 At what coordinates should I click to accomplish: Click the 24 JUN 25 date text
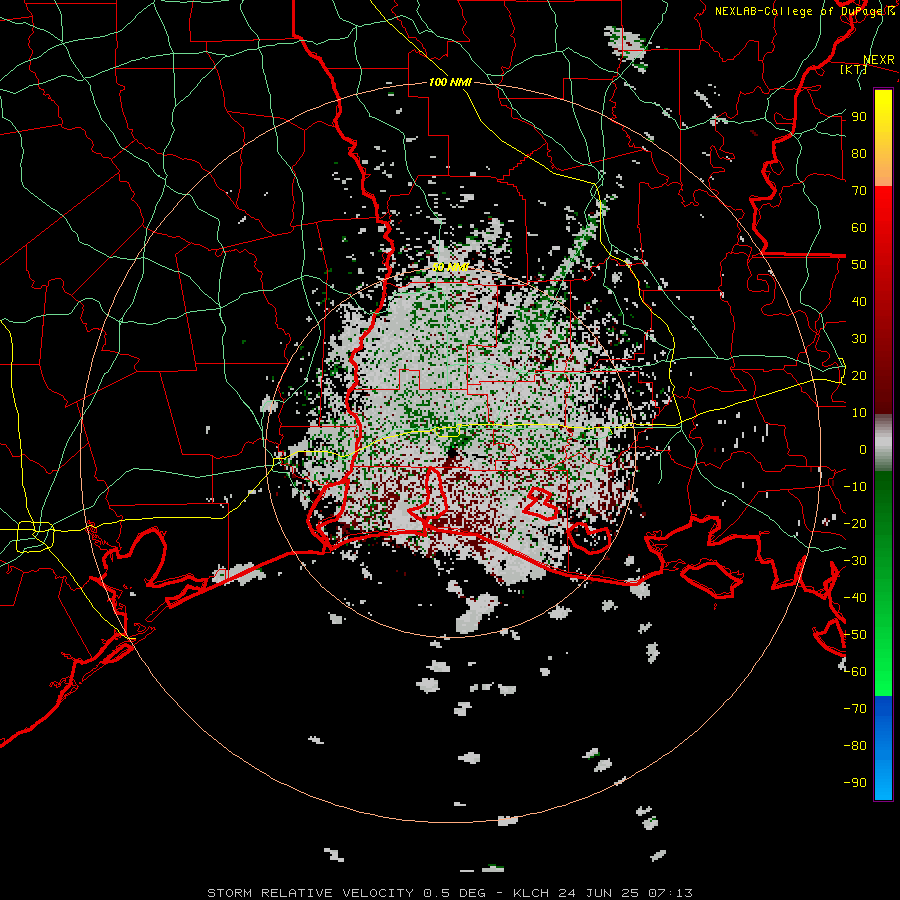599,893
